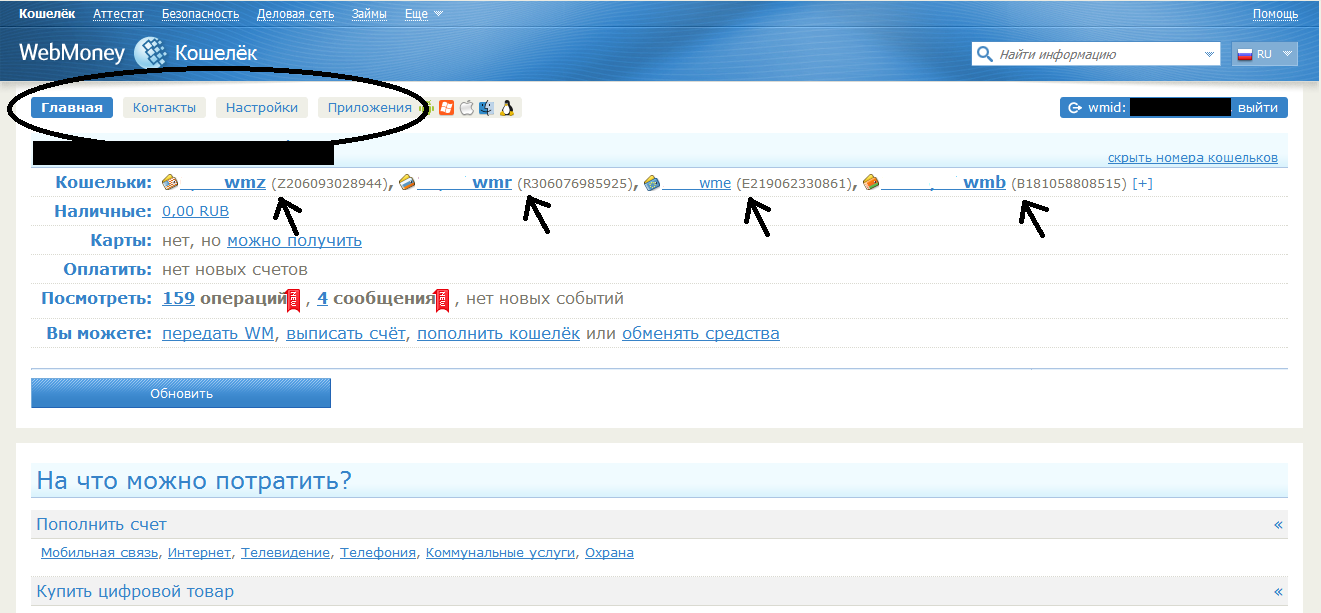Open the Еще top menu
The width and height of the screenshot is (1321, 613).
[424, 14]
